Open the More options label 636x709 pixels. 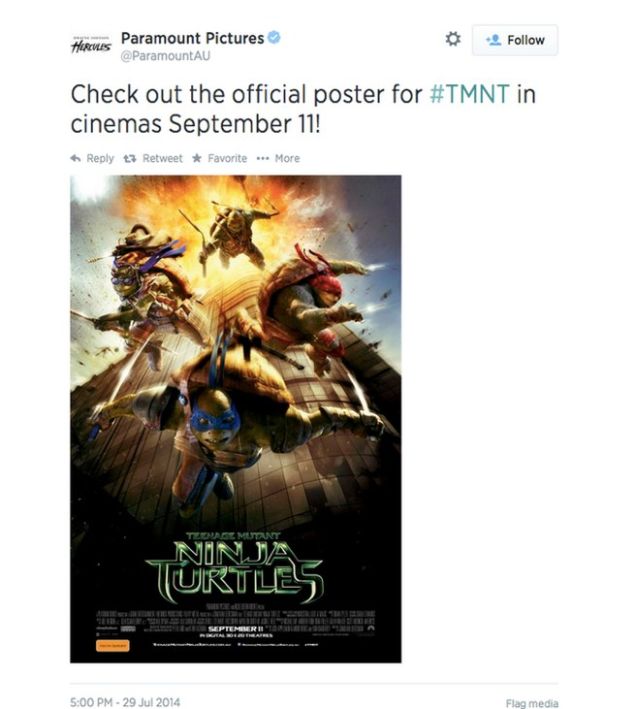[x=287, y=158]
